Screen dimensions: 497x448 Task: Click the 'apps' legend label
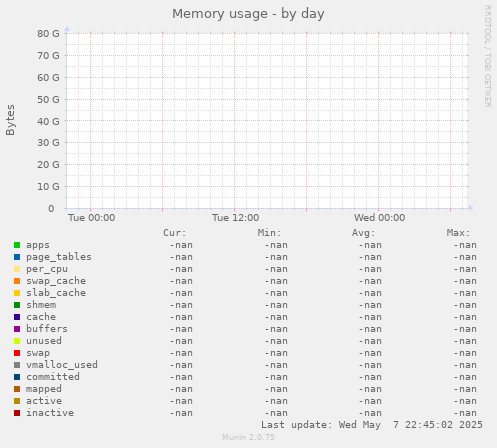pos(38,245)
